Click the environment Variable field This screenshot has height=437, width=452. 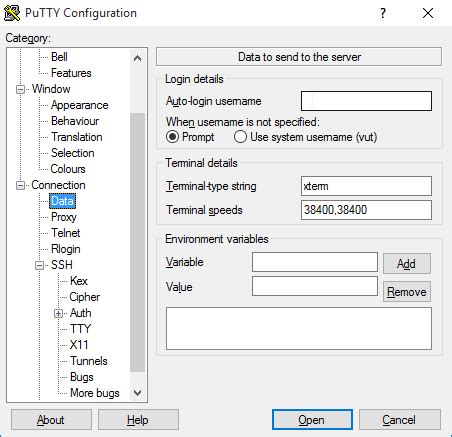[x=315, y=262]
